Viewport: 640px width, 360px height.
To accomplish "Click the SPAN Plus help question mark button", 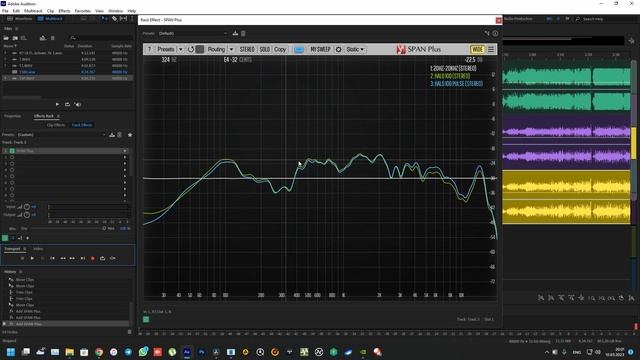I will tap(149, 49).
